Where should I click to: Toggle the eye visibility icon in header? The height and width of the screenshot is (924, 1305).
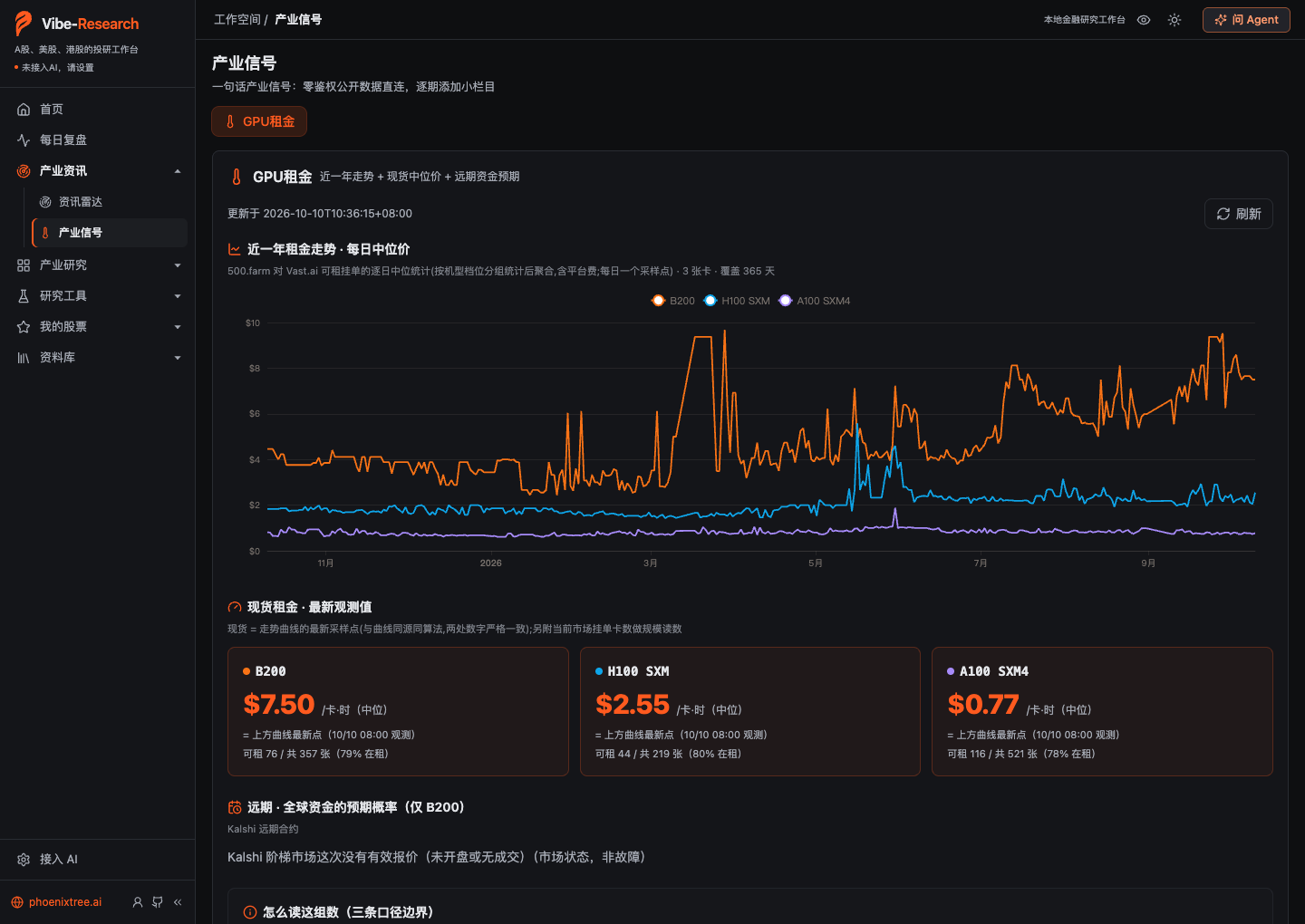1144,20
